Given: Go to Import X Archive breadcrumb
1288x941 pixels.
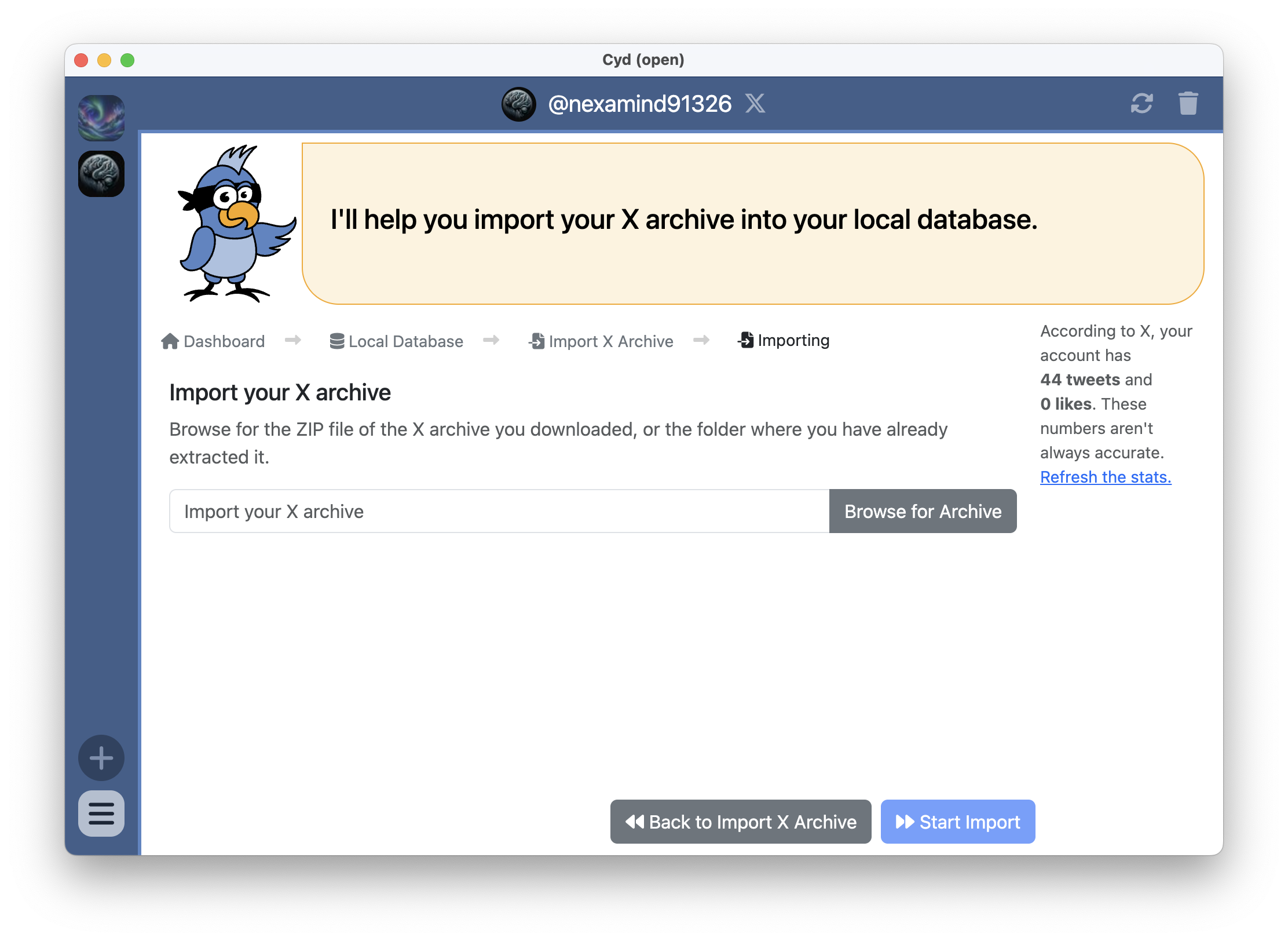Looking at the screenshot, I should tap(610, 341).
